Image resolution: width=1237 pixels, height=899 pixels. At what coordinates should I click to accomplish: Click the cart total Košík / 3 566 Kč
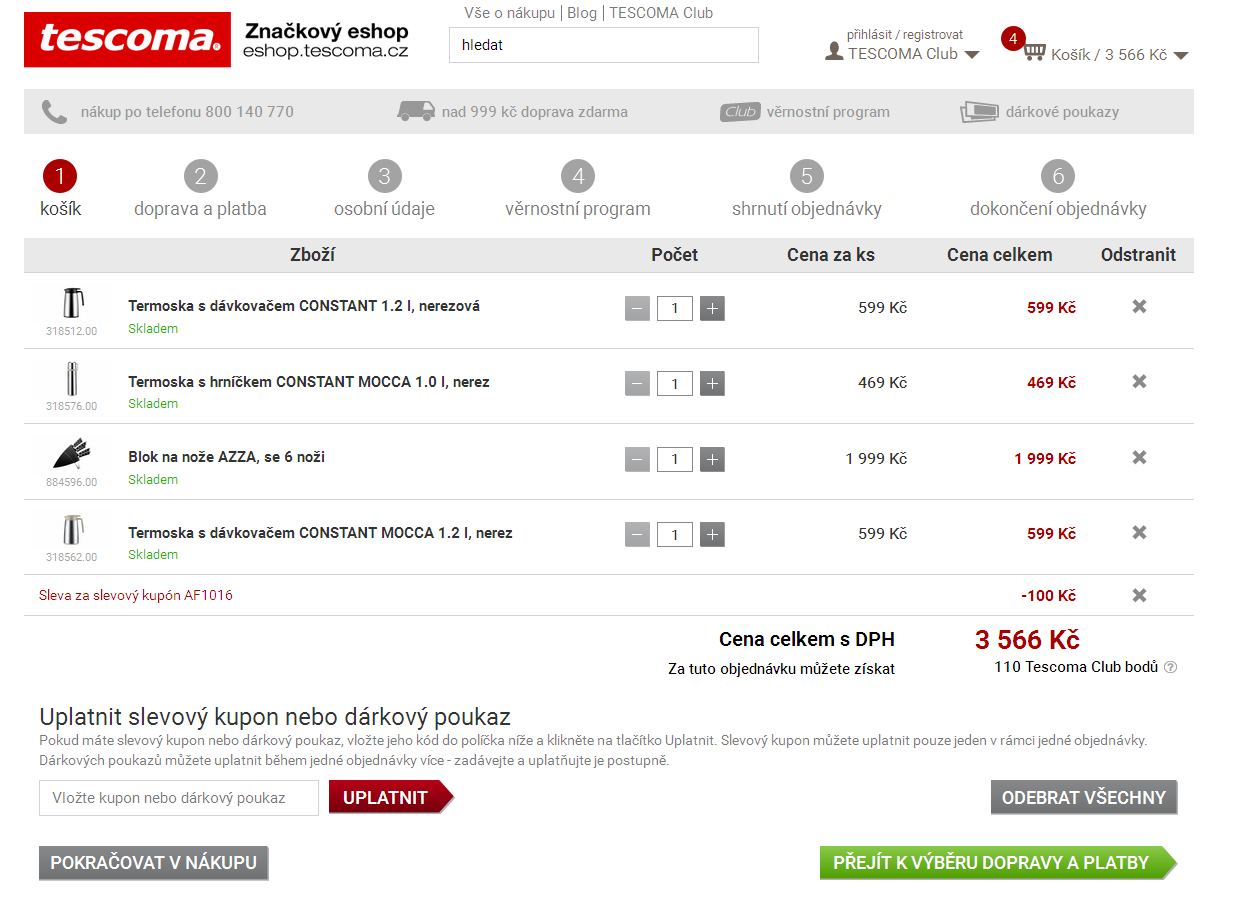click(1109, 55)
